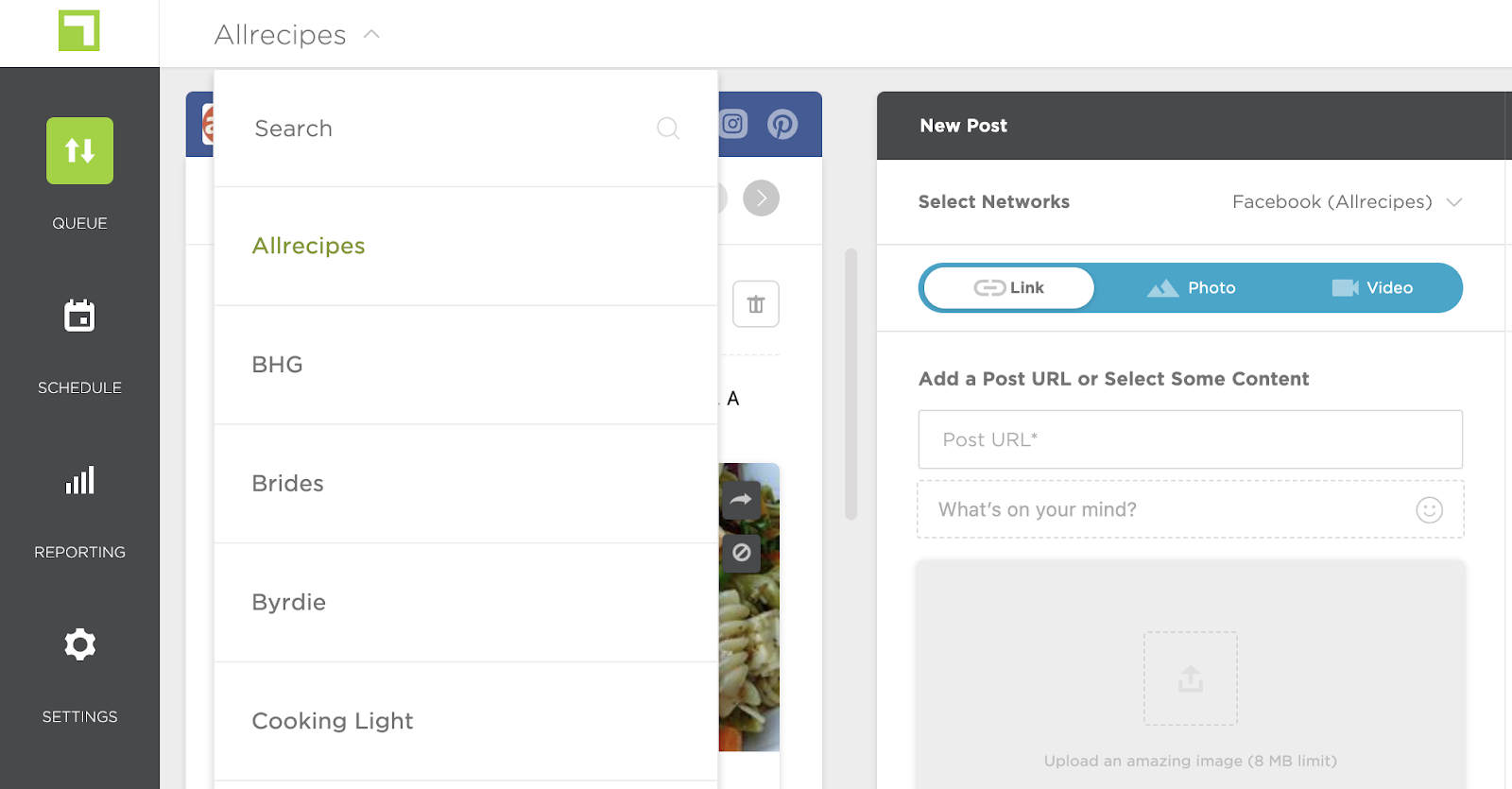Viewport: 1512px width, 789px height.
Task: Select the Link post type
Action: [x=1009, y=288]
